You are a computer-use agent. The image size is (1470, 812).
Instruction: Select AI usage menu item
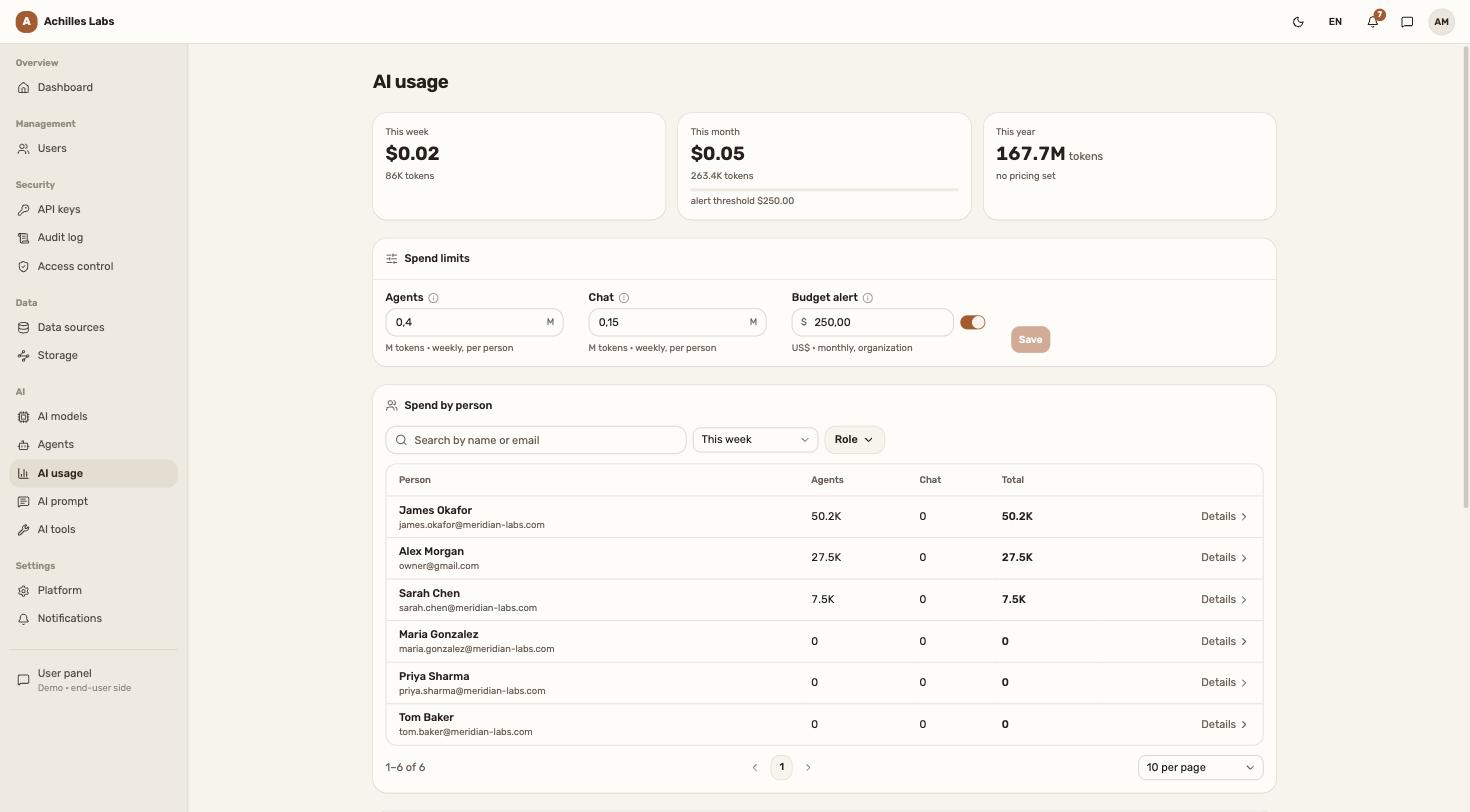coord(94,473)
